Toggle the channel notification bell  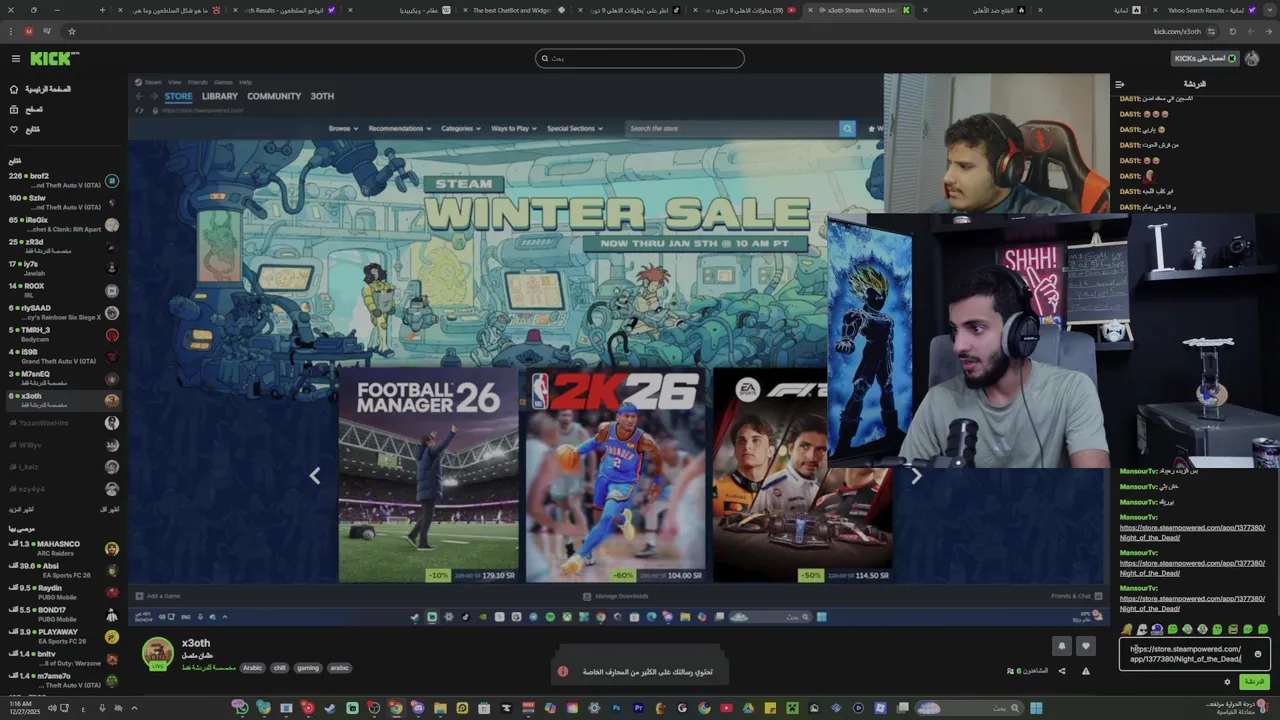[1062, 647]
